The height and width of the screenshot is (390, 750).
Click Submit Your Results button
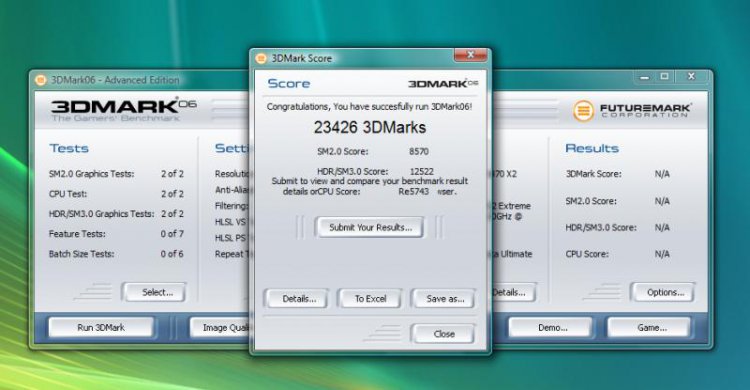(369, 227)
